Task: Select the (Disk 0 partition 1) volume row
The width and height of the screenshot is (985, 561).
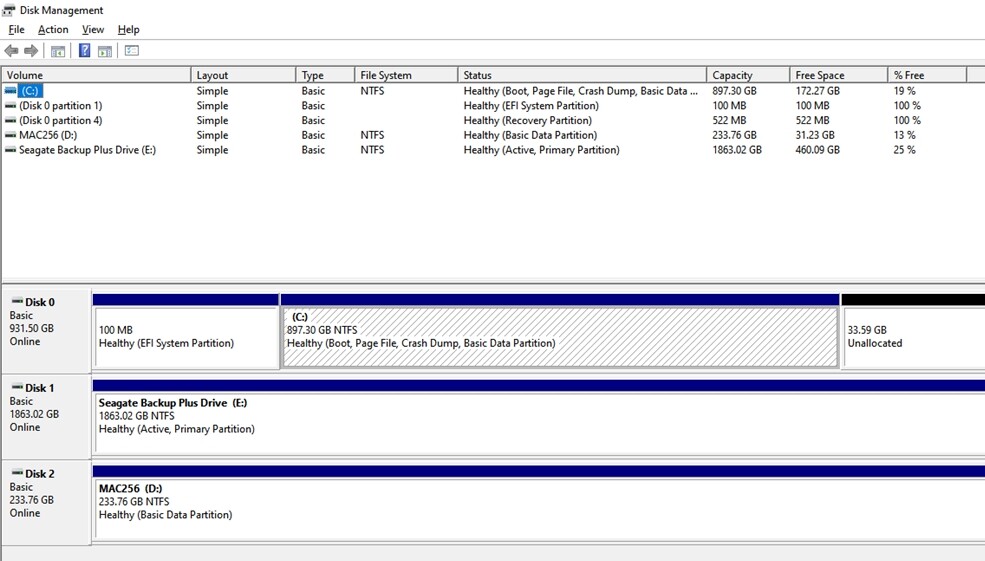Action: click(x=60, y=106)
